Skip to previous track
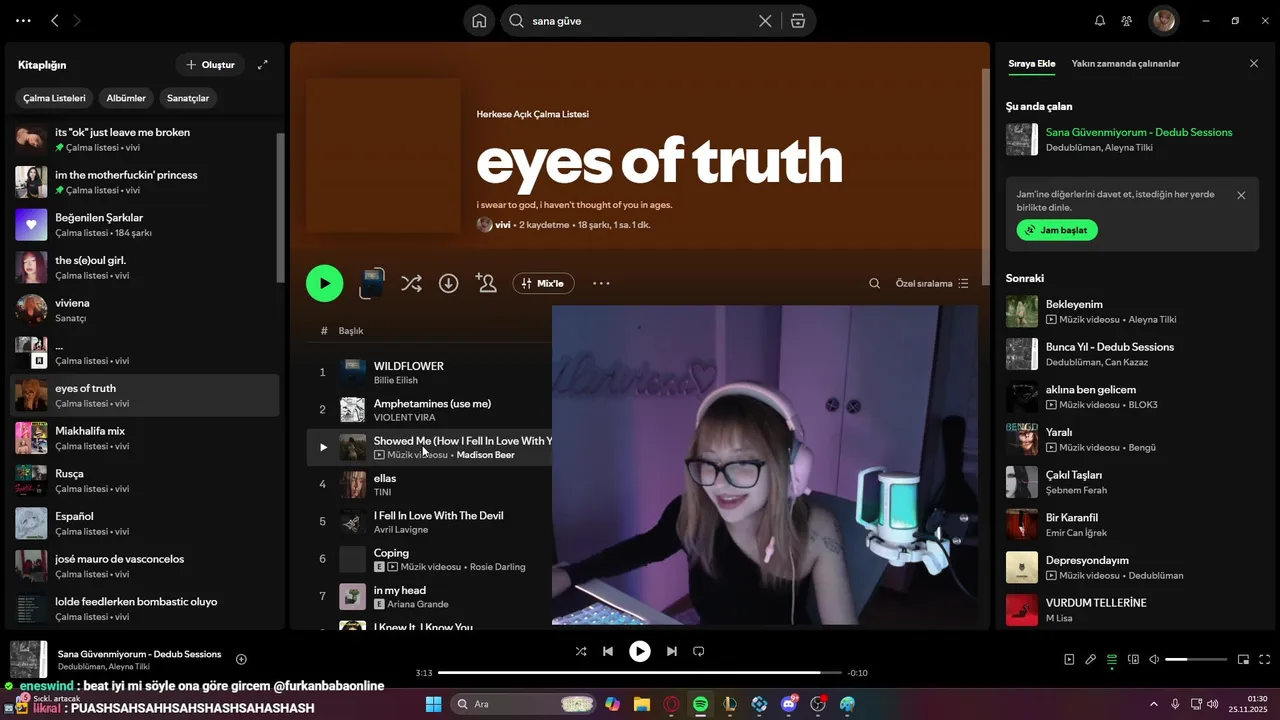This screenshot has width=1280, height=720. [x=608, y=651]
